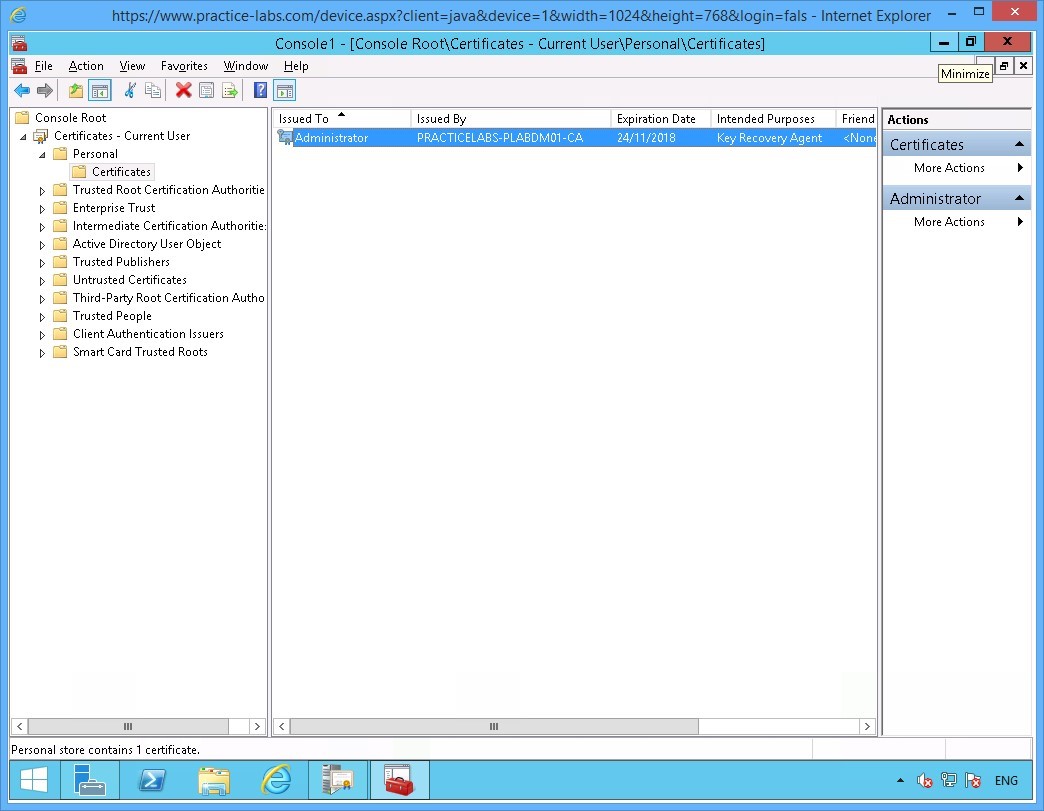
Task: Collapse the Certificates - Current User node
Action: tap(22, 135)
